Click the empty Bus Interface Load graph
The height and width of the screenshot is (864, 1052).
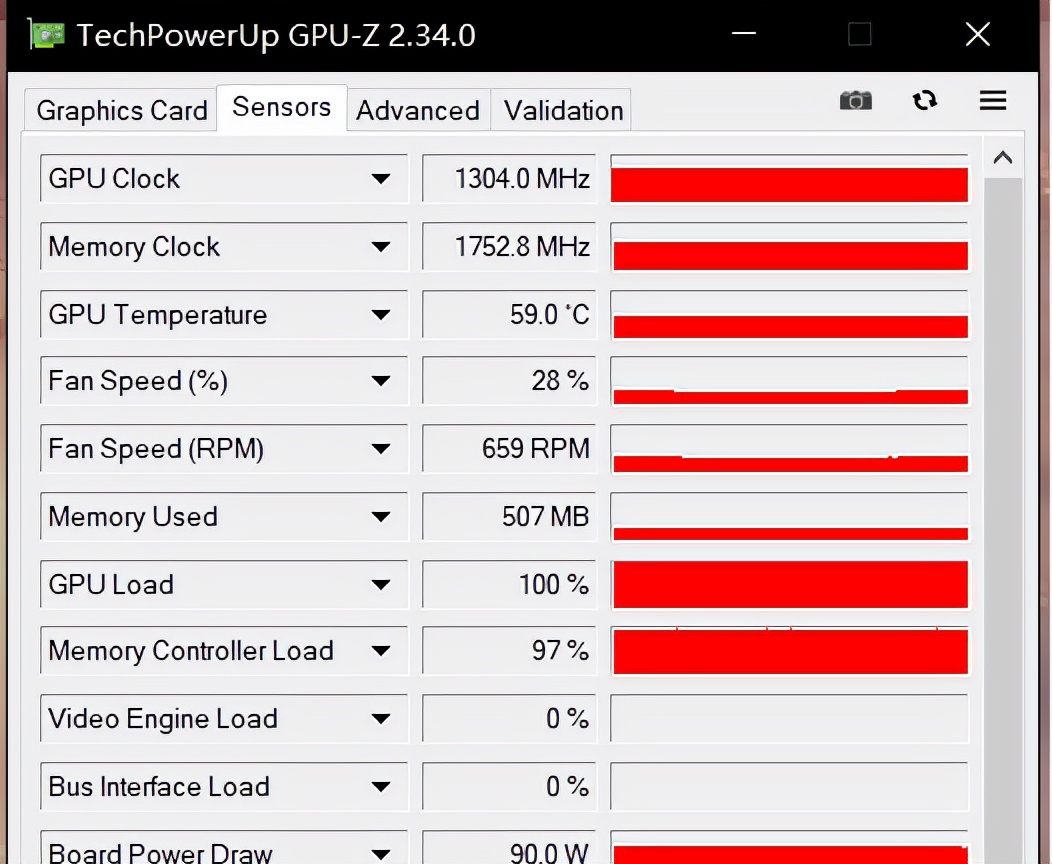pyautogui.click(x=790, y=786)
